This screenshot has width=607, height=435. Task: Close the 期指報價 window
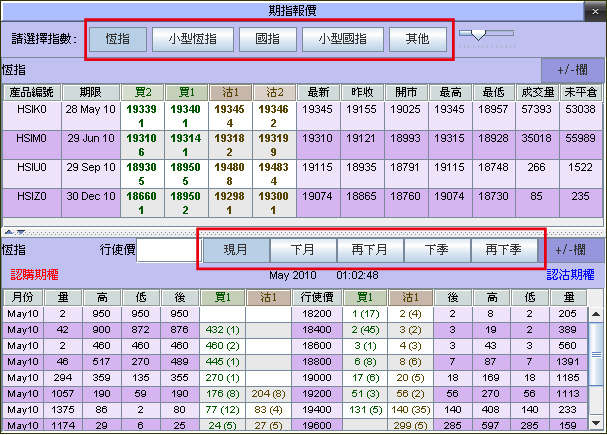coord(595,12)
